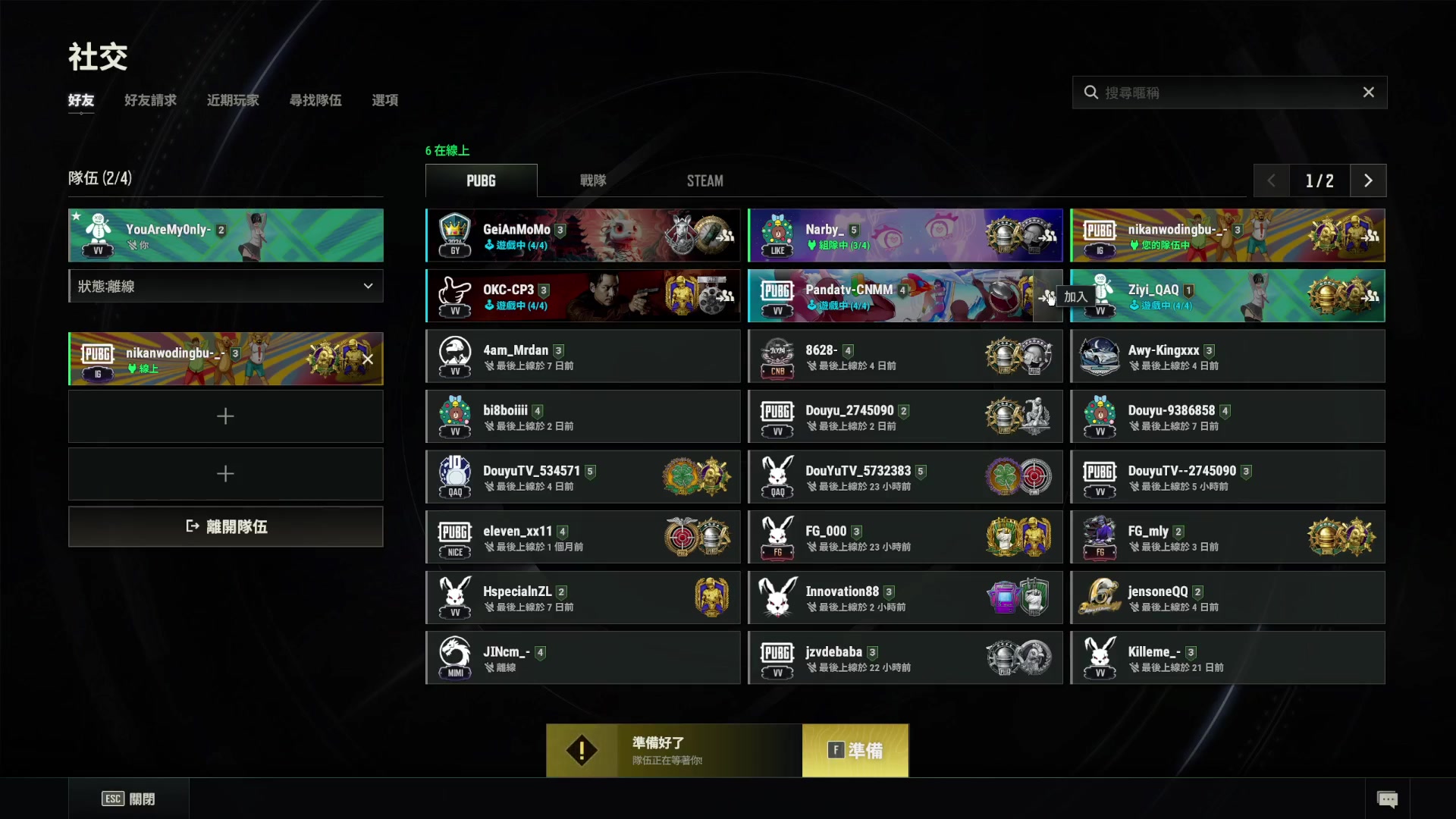The width and height of the screenshot is (1456, 819).
Task: Click the join icon on Narby_ card
Action: 1047,236
